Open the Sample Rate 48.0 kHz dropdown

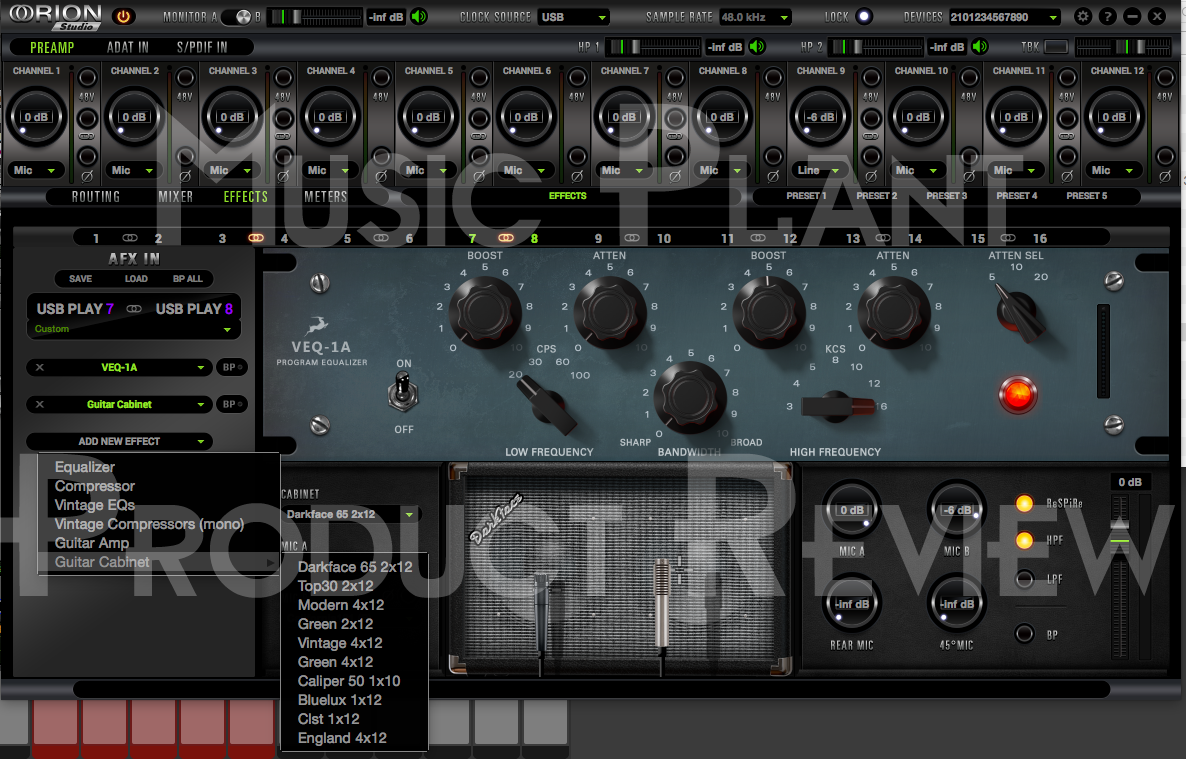(754, 17)
